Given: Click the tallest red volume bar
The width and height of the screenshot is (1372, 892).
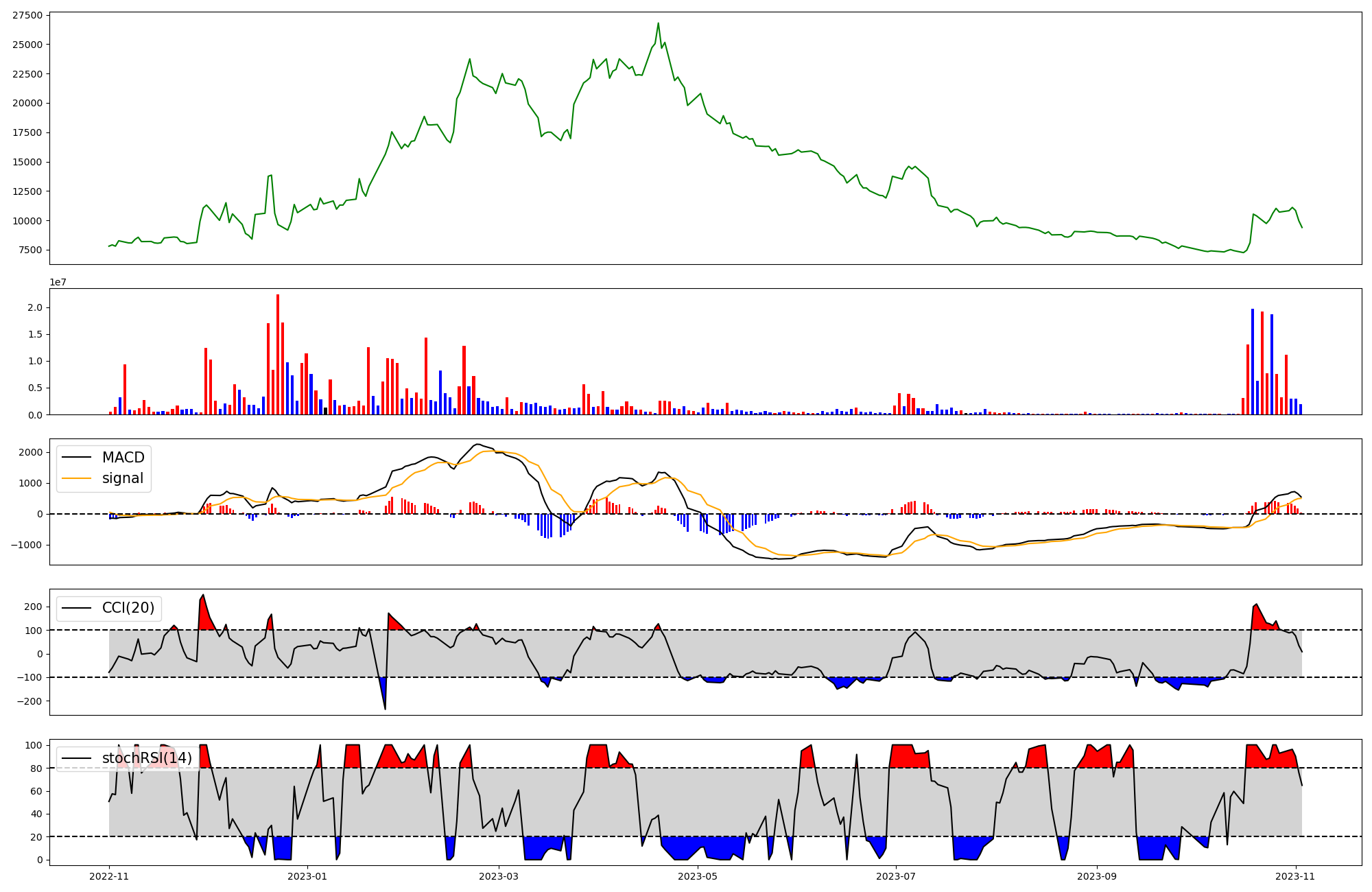Looking at the screenshot, I should 278,355.
